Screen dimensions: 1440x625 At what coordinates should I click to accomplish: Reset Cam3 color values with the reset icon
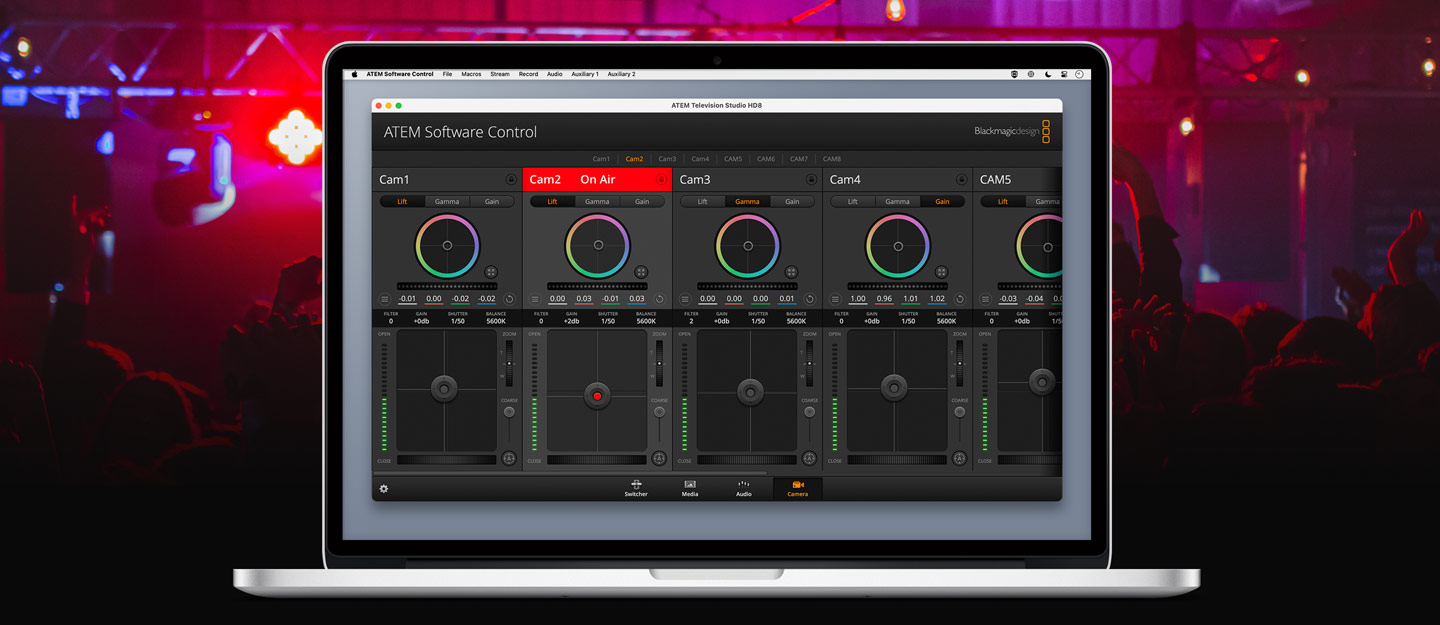point(809,299)
